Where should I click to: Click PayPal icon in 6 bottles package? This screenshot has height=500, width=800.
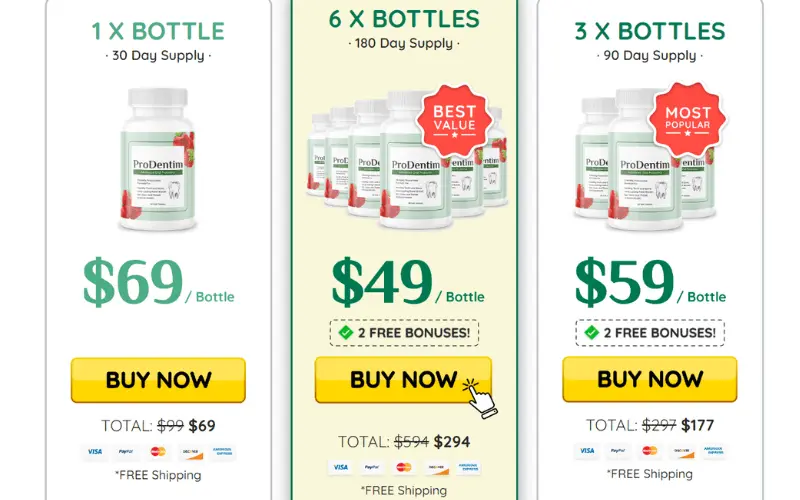point(372,467)
